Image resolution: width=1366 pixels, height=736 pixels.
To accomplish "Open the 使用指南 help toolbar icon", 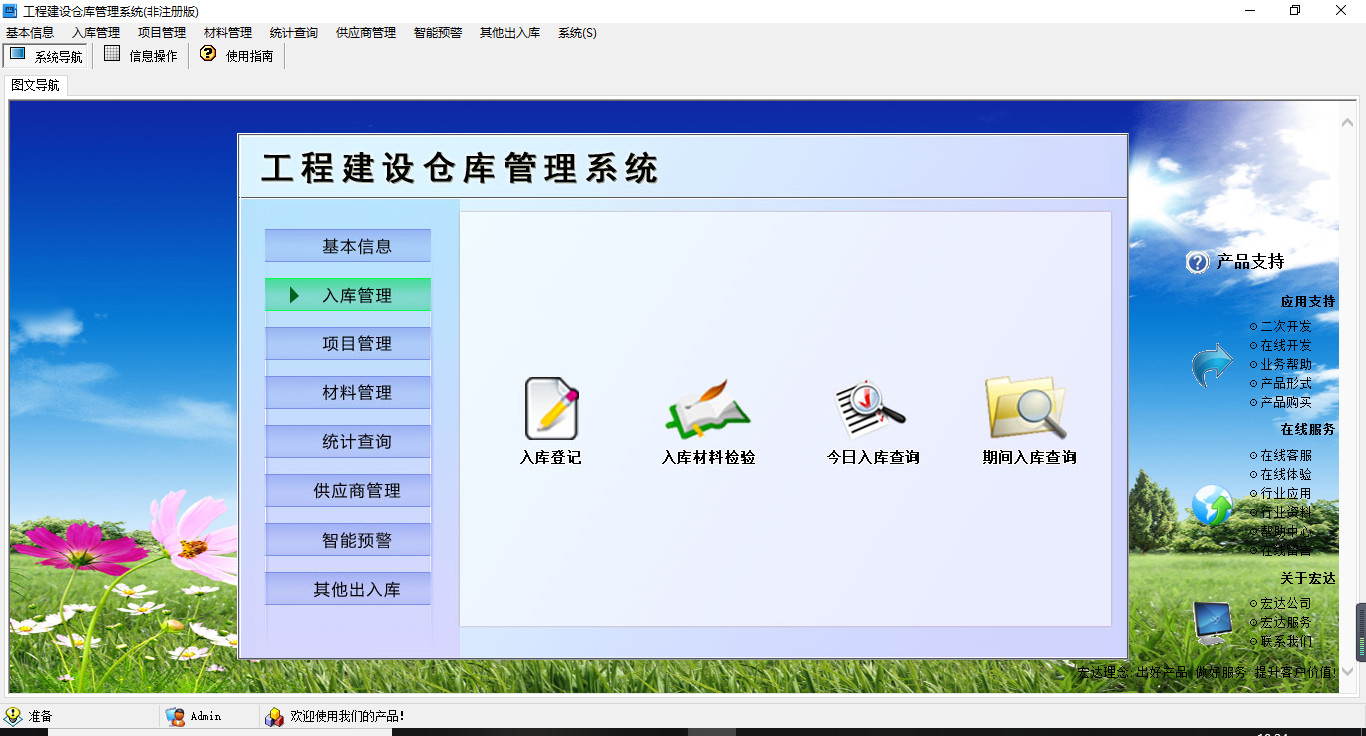I will coord(208,54).
